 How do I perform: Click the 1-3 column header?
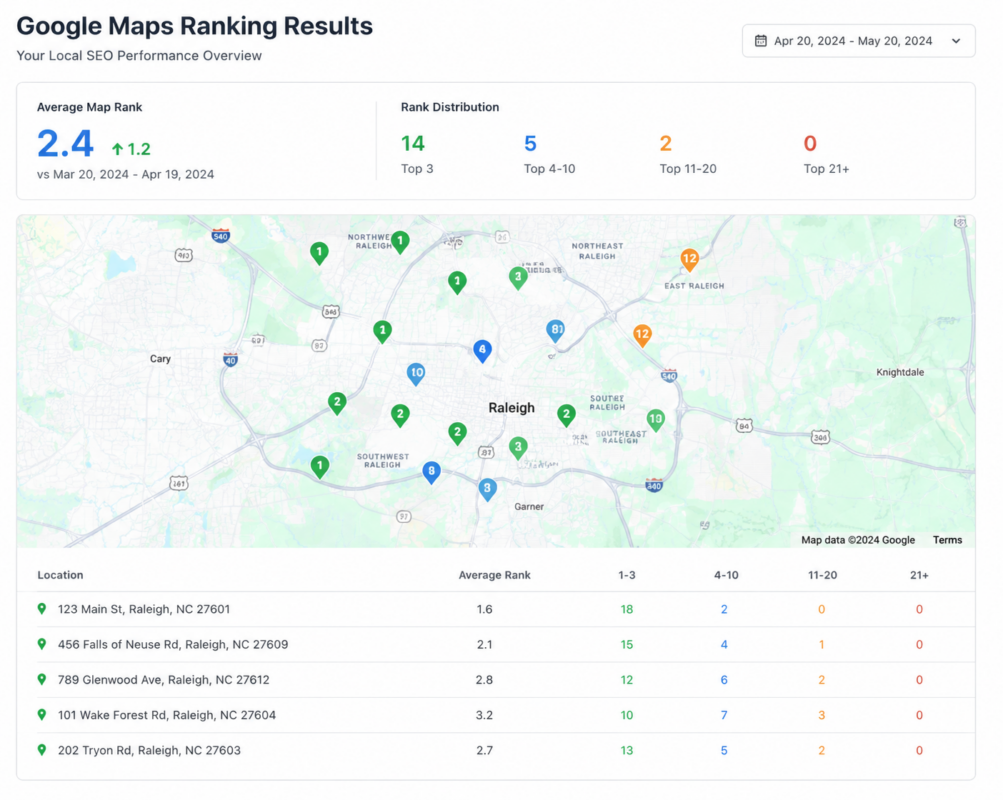627,575
